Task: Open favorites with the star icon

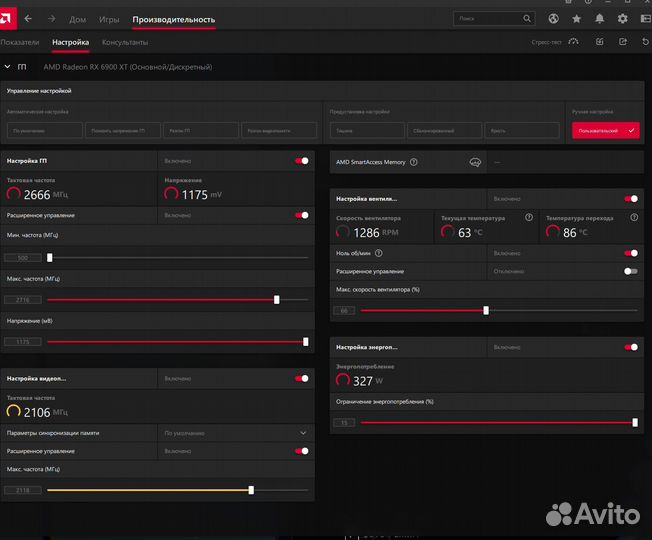Action: click(x=576, y=19)
